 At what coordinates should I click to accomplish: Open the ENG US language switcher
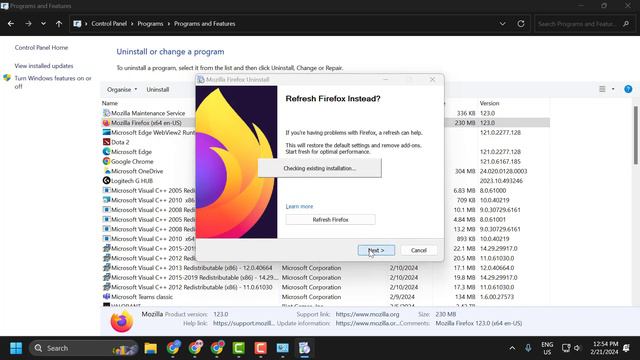click(547, 348)
